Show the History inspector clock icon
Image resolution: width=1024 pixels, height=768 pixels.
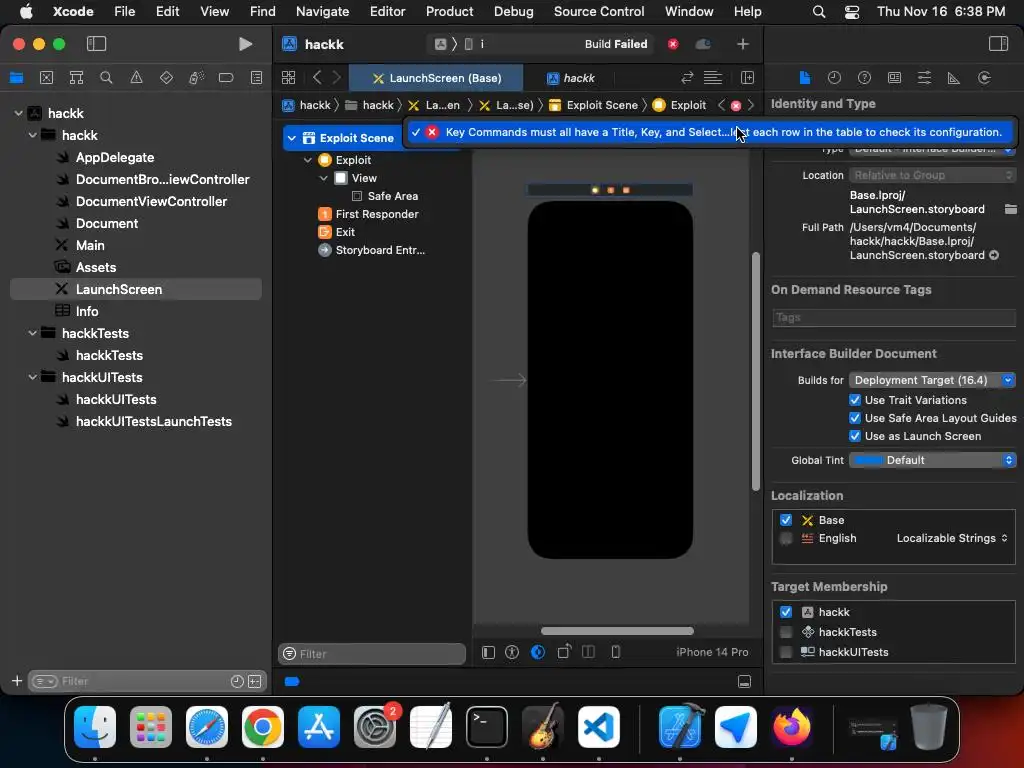pyautogui.click(x=834, y=78)
